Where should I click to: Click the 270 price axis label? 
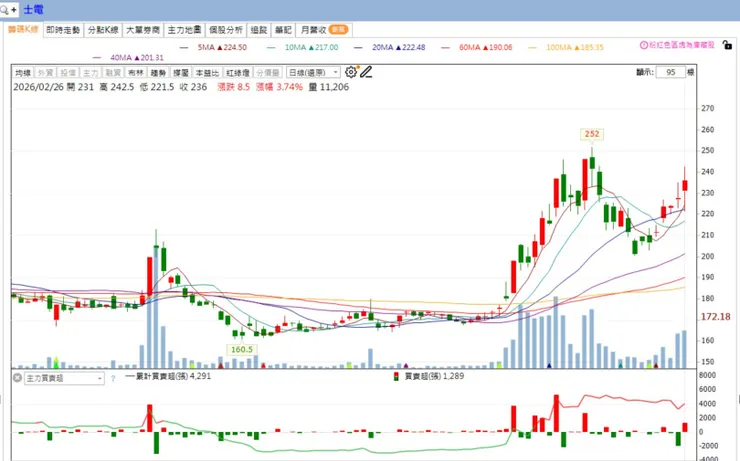tap(707, 108)
